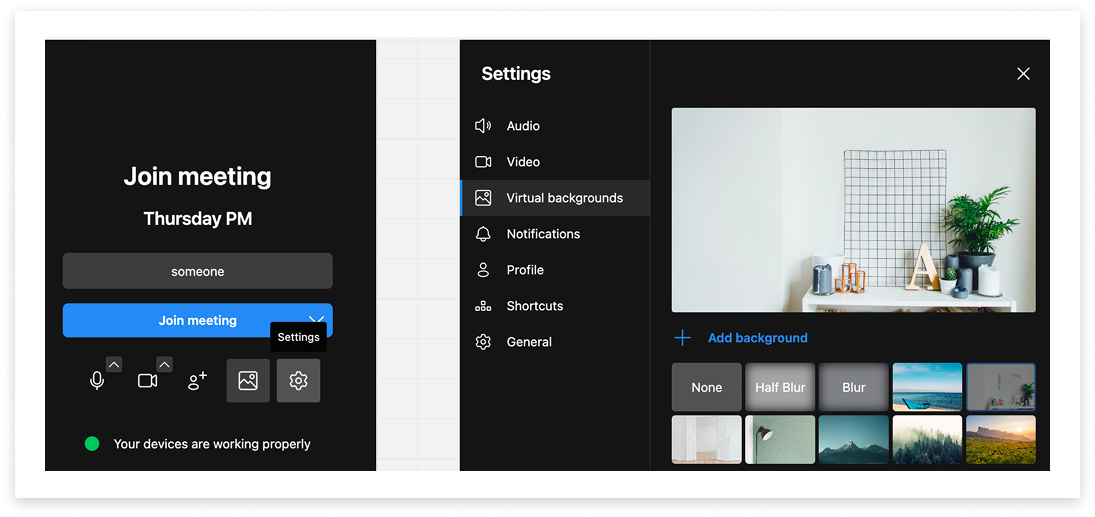This screenshot has height=517, width=1095.
Task: Close the Settings dialog with X
Action: tap(1023, 73)
